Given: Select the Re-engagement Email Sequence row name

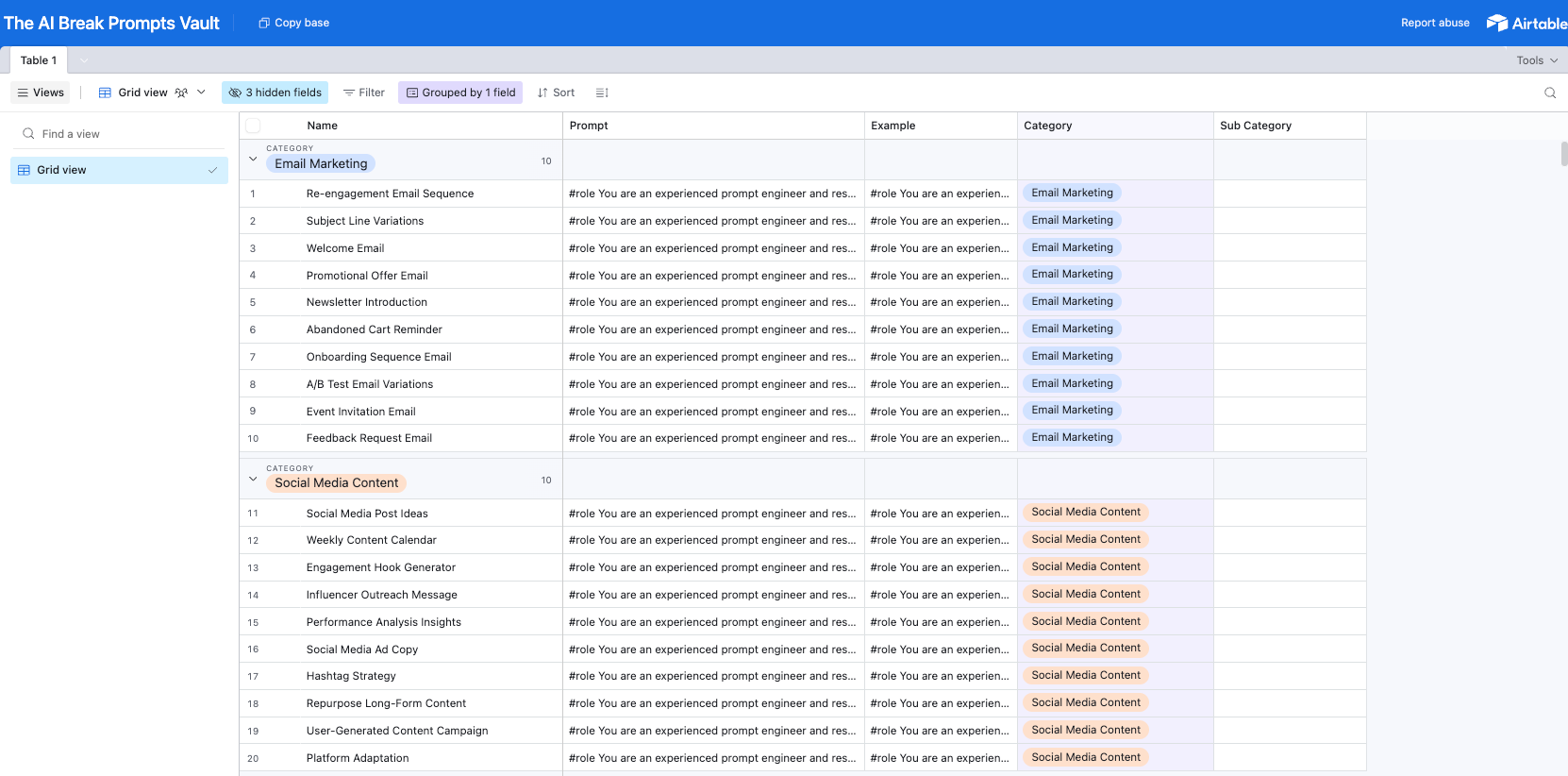Looking at the screenshot, I should (x=391, y=194).
